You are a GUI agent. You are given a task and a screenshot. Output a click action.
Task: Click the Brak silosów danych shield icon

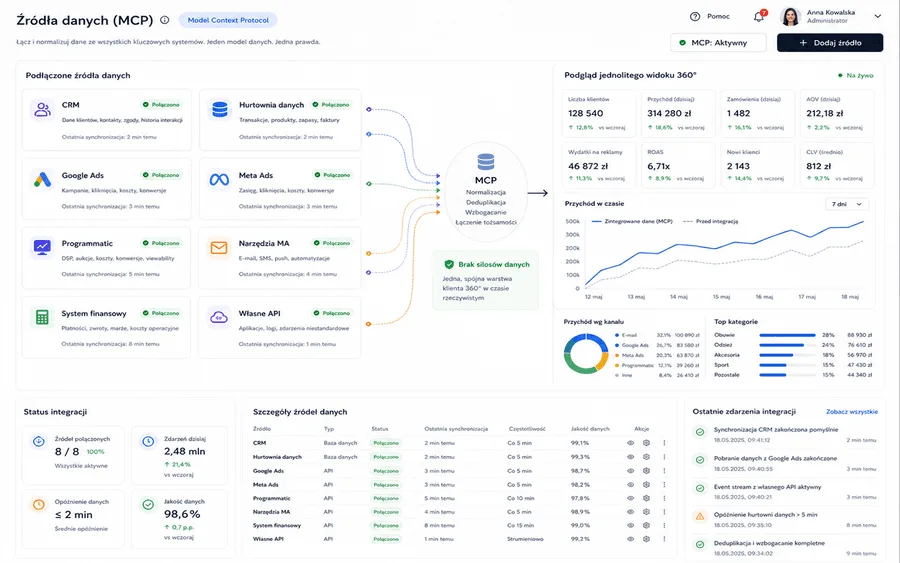click(x=449, y=264)
